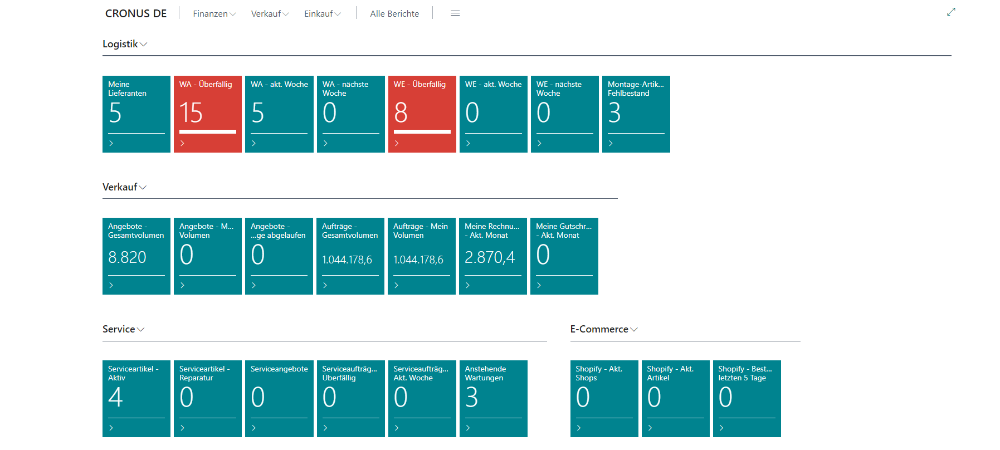Open the Montage-Artikel Fehlbestand tile
Image resolution: width=1000 pixels, height=450 pixels.
[636, 114]
